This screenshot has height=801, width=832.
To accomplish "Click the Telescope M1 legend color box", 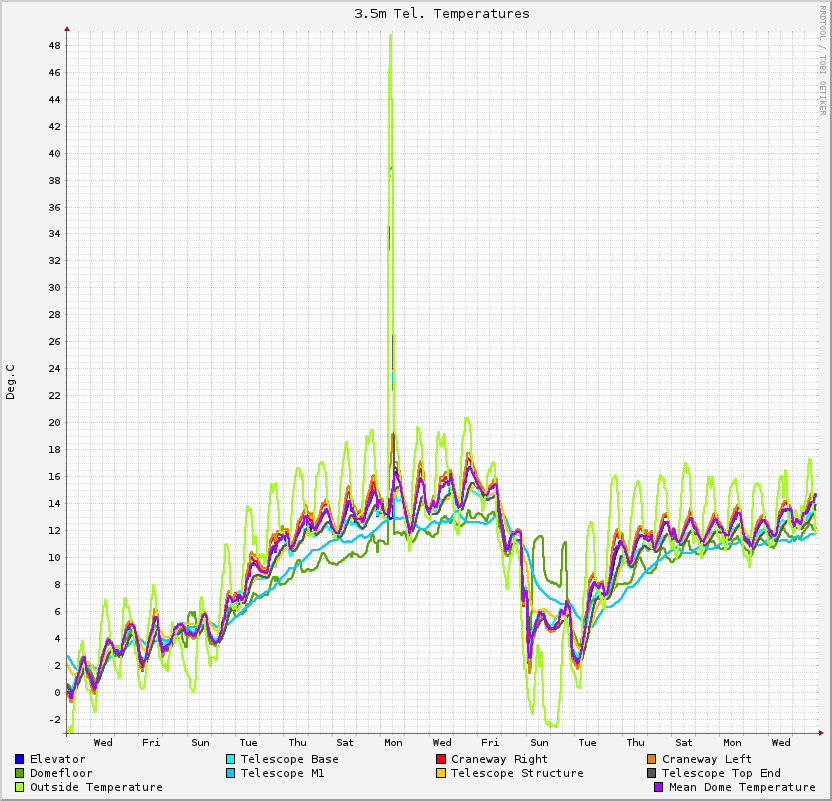I will 231,773.
